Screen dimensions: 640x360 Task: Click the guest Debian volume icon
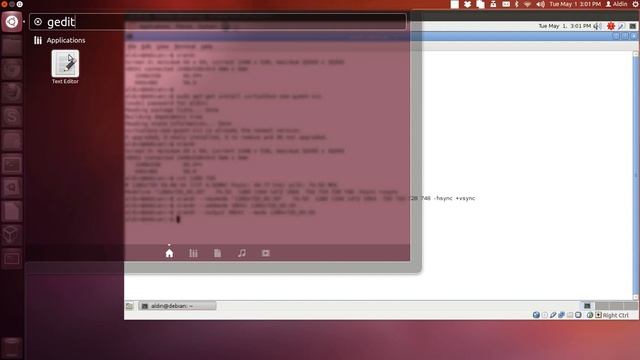[x=598, y=26]
